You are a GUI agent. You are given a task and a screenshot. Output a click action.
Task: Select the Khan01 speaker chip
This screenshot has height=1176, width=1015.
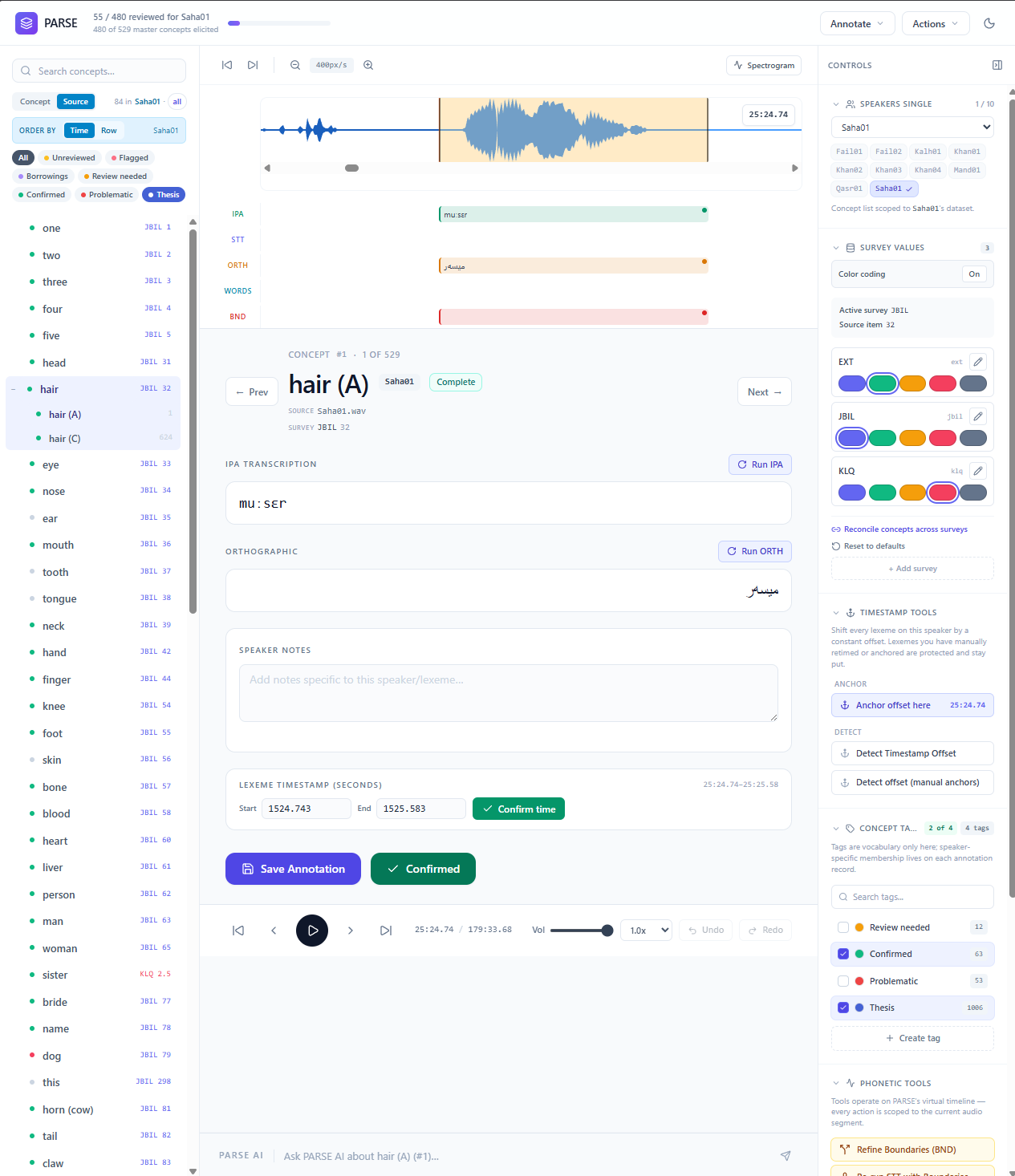[967, 152]
